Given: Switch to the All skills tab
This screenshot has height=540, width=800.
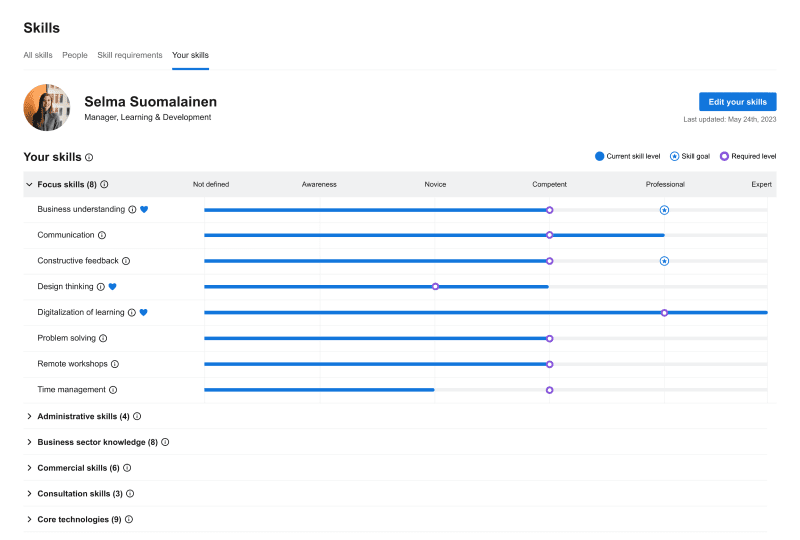Looking at the screenshot, I should pos(38,55).
